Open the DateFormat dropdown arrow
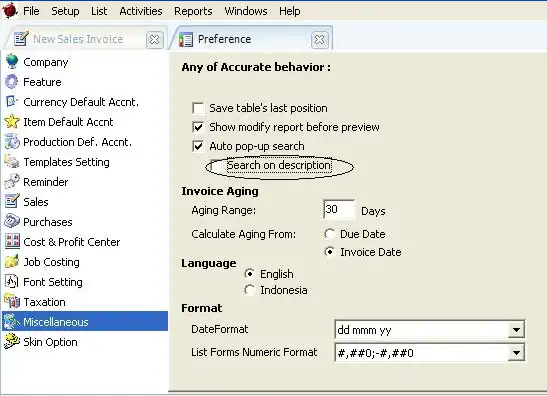This screenshot has height=396, width=547. point(516,329)
